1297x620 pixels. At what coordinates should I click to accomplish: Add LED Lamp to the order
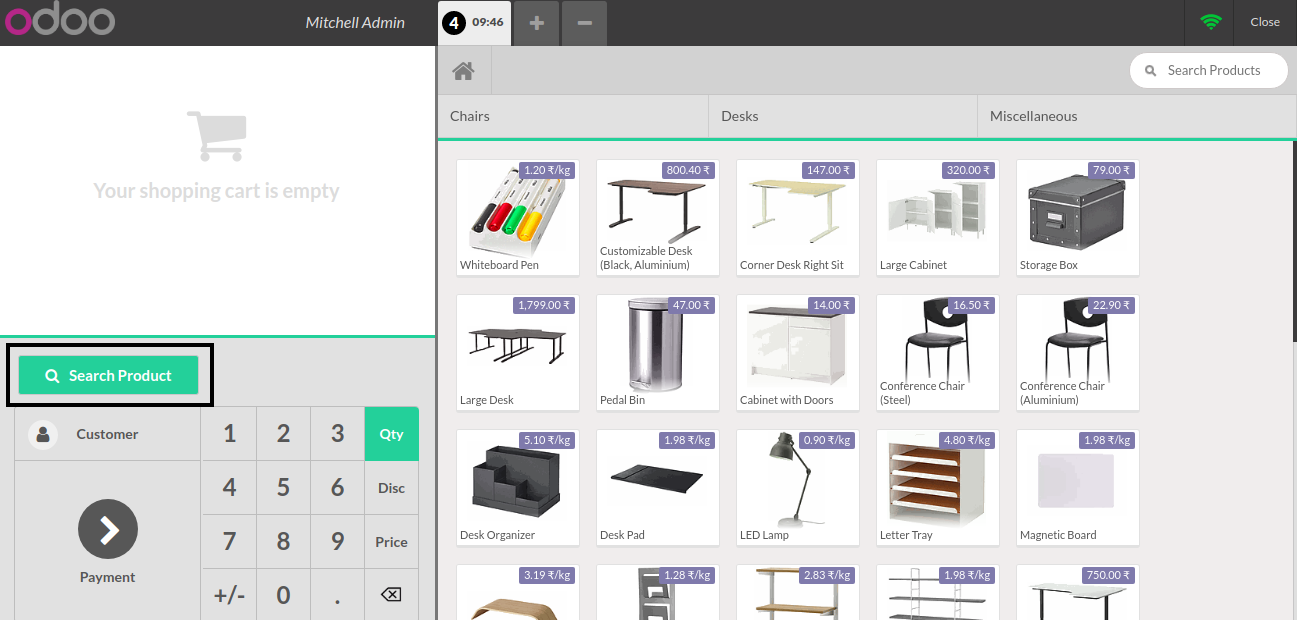[798, 487]
